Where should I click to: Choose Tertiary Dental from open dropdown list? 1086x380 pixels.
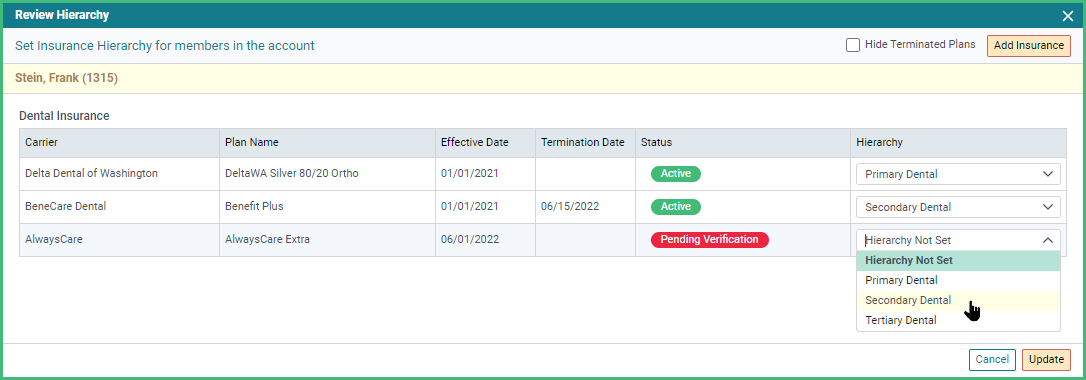tap(958, 320)
